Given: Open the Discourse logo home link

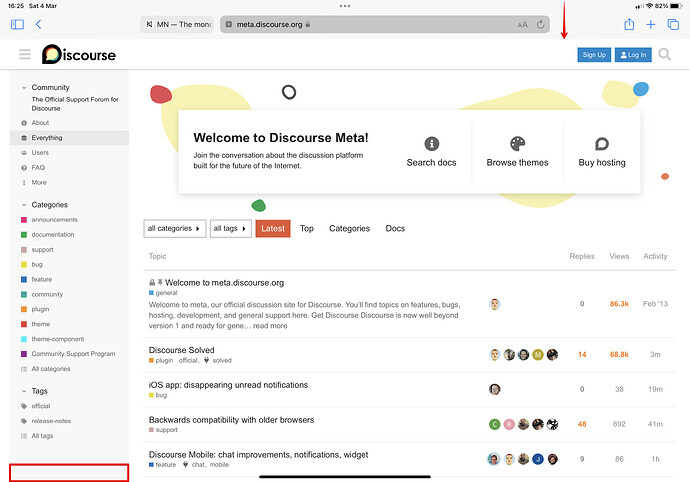Looking at the screenshot, I should [79, 55].
